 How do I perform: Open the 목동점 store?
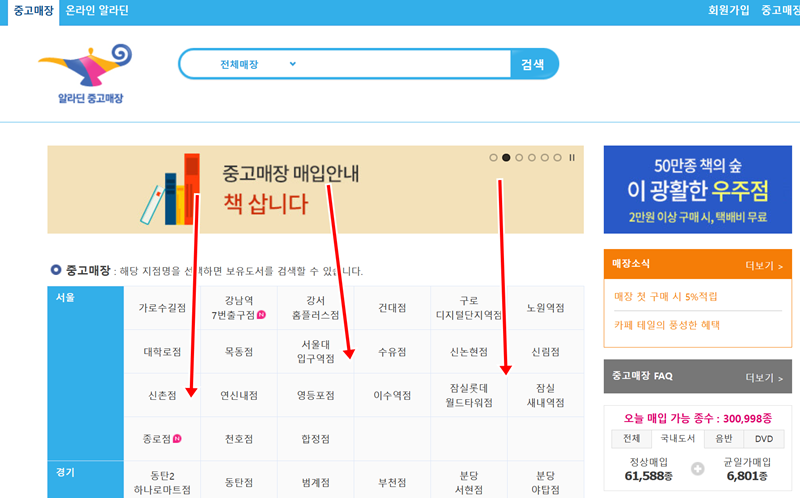(239, 352)
